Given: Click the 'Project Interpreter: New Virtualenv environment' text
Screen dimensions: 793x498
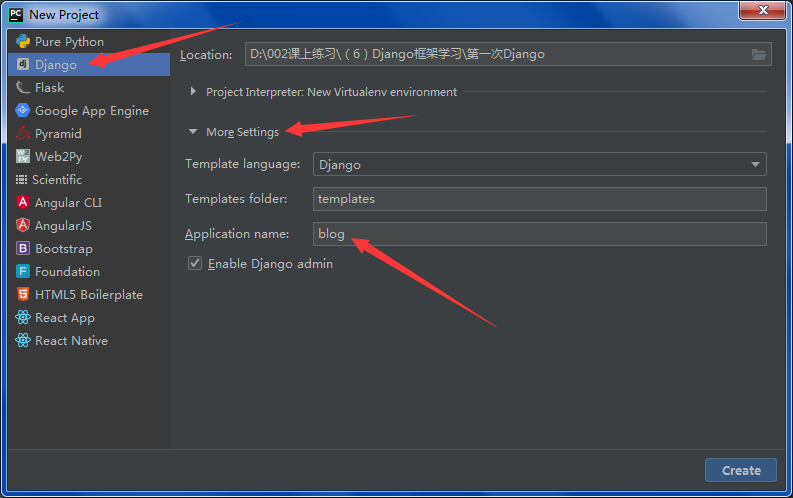Looking at the screenshot, I should [331, 92].
